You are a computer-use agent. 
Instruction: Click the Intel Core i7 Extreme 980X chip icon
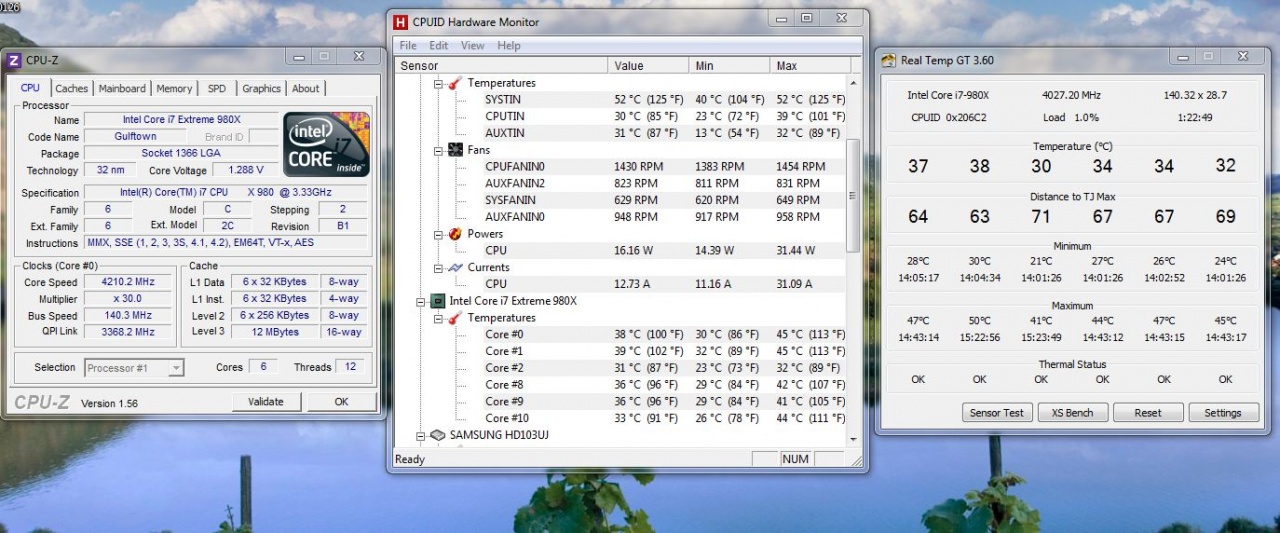pos(437,301)
